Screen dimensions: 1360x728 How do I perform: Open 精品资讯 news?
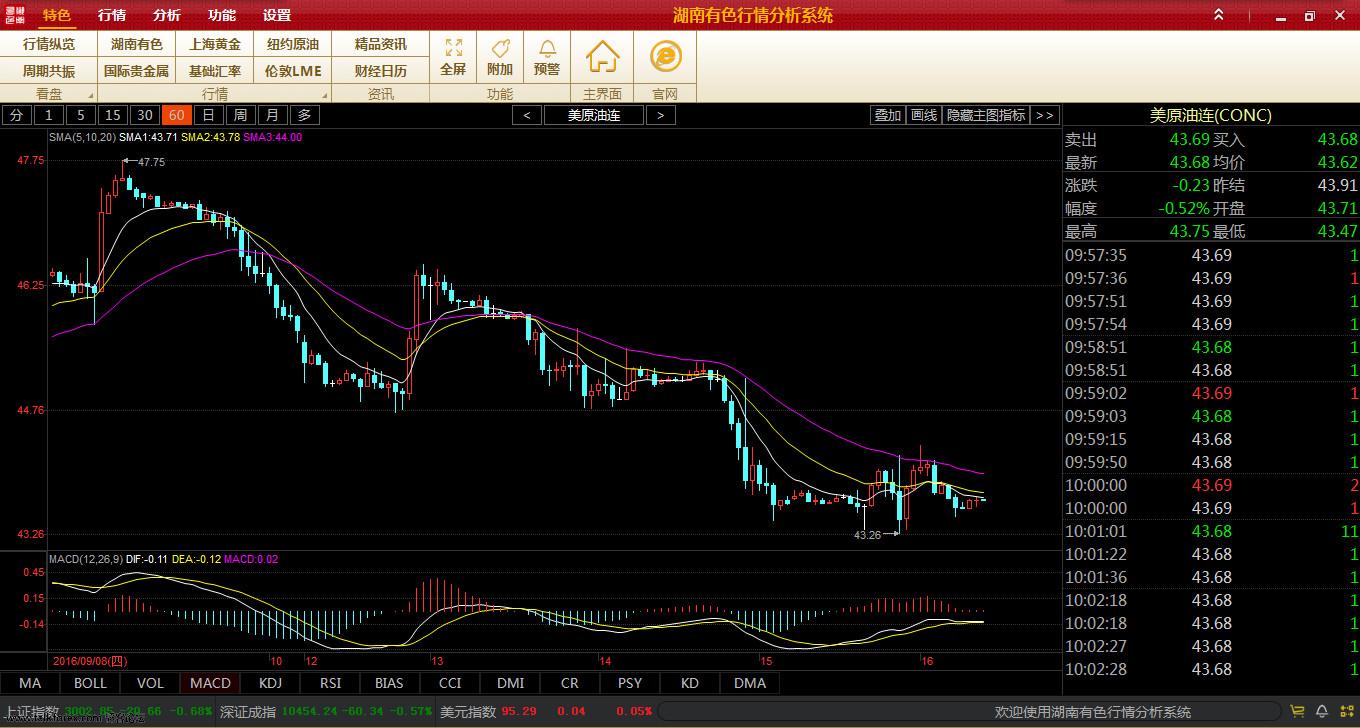381,44
